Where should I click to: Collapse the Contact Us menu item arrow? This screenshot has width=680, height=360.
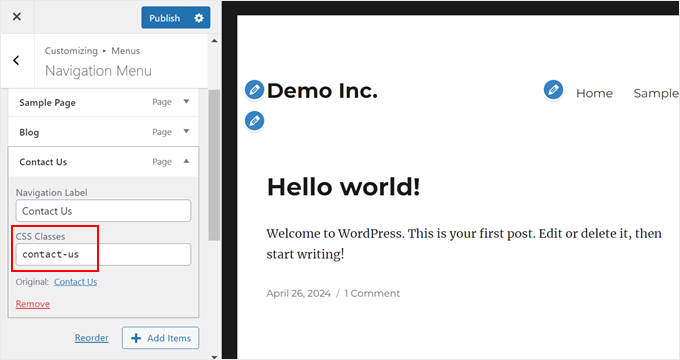click(186, 161)
